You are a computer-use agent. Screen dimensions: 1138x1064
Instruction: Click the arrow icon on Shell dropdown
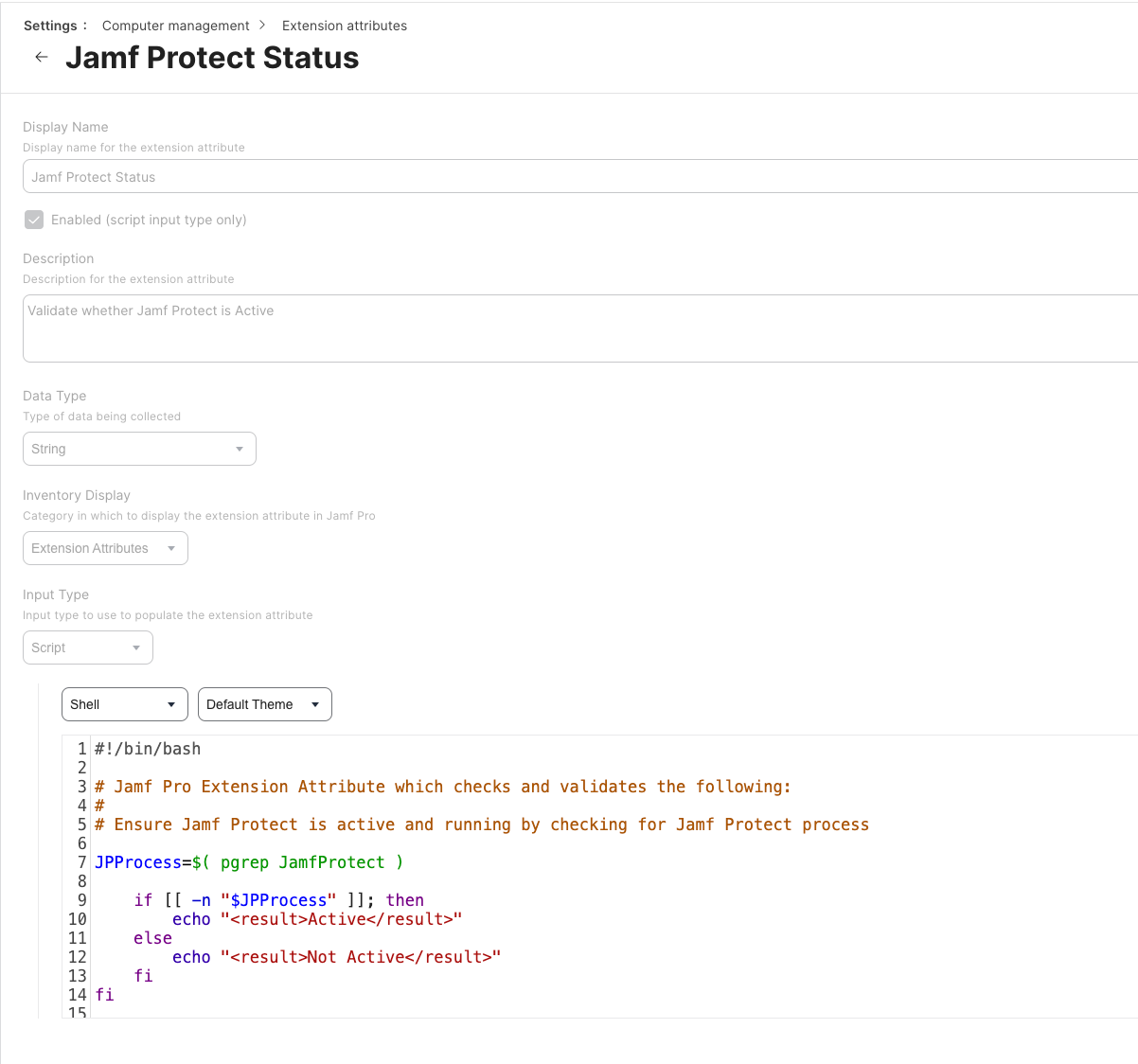(x=171, y=704)
